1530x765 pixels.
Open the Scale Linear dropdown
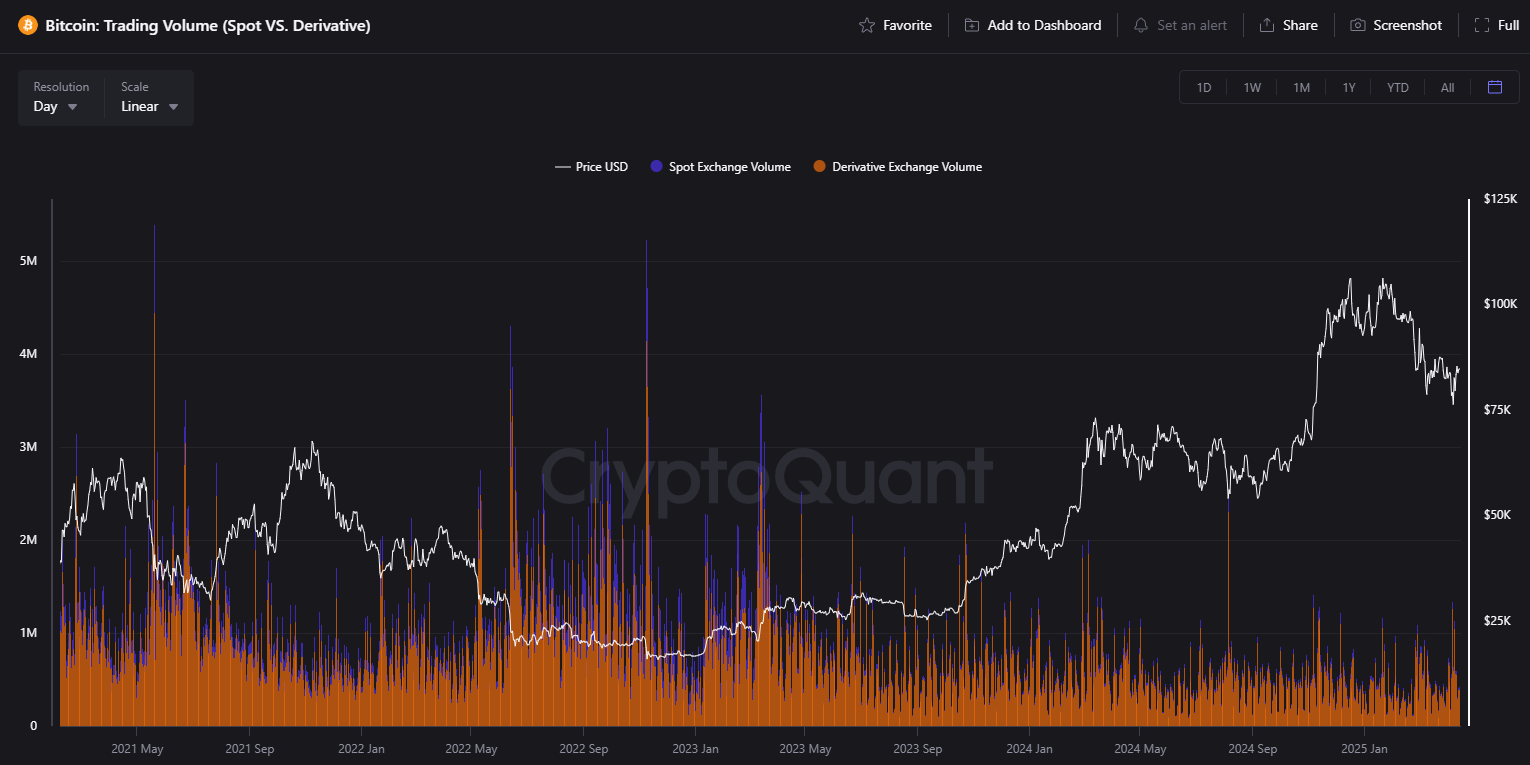point(150,106)
